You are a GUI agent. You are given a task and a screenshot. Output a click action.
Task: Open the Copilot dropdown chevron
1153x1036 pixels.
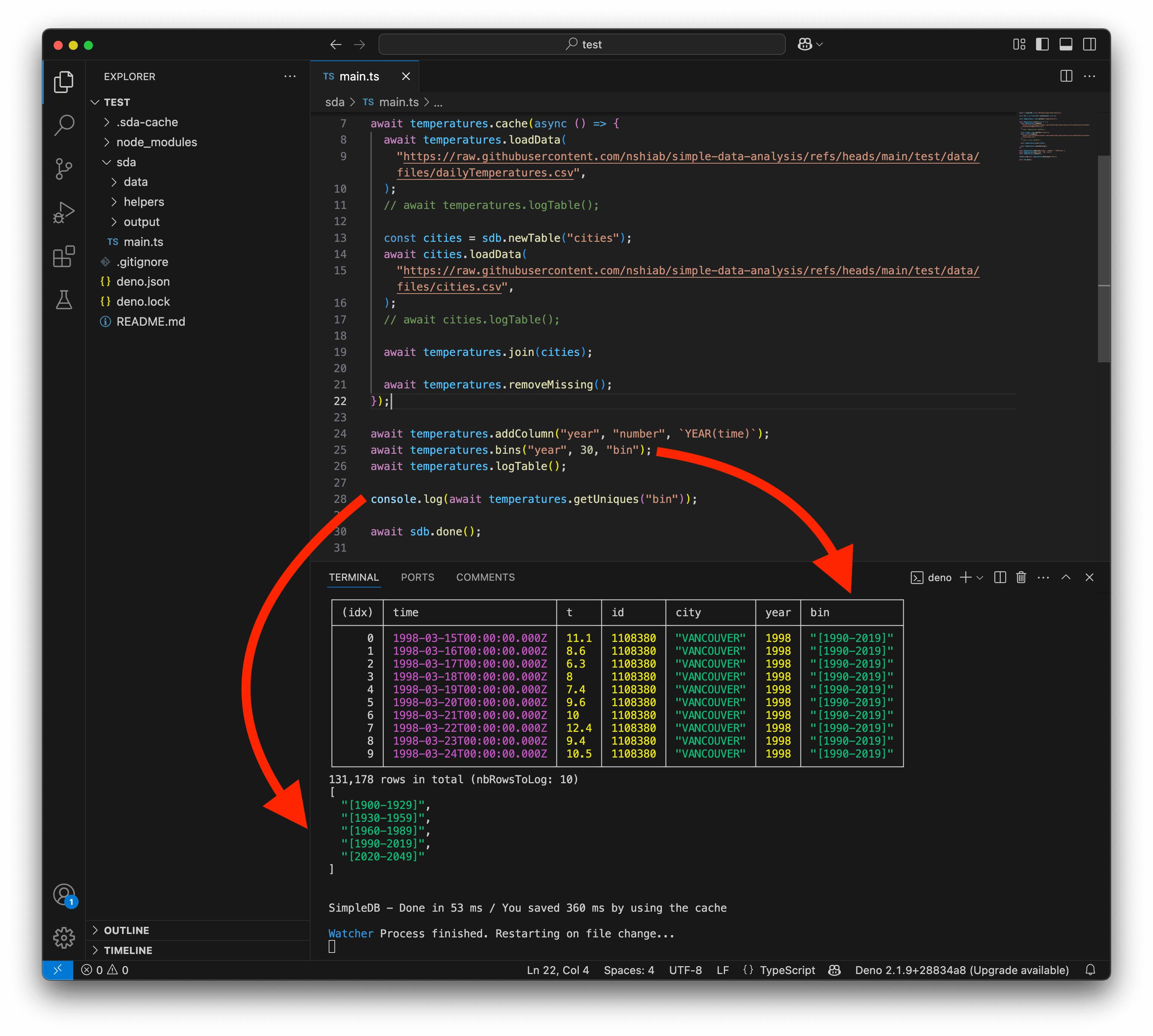point(819,45)
